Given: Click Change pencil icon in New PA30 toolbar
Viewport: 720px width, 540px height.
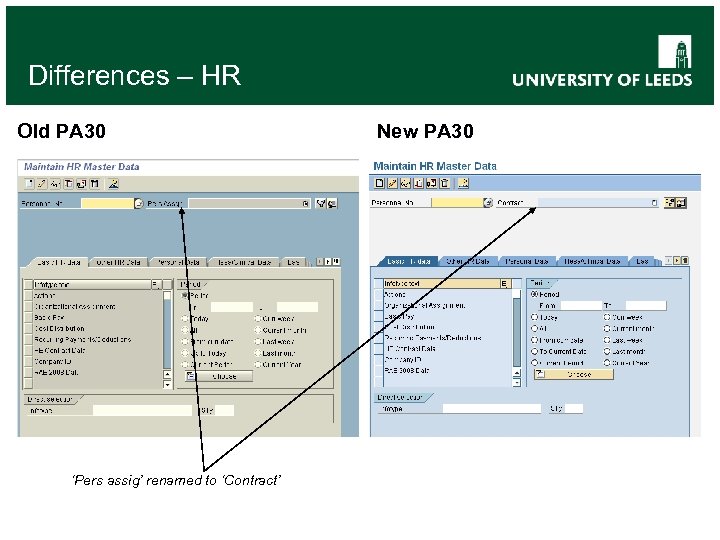Looking at the screenshot, I should [393, 183].
